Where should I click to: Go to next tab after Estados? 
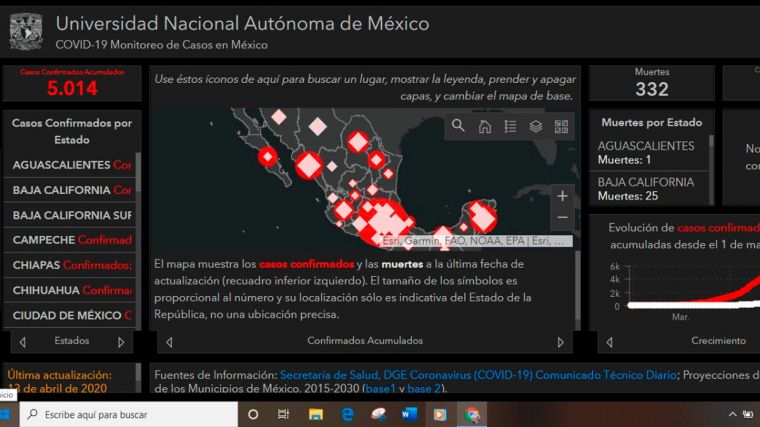[122, 341]
